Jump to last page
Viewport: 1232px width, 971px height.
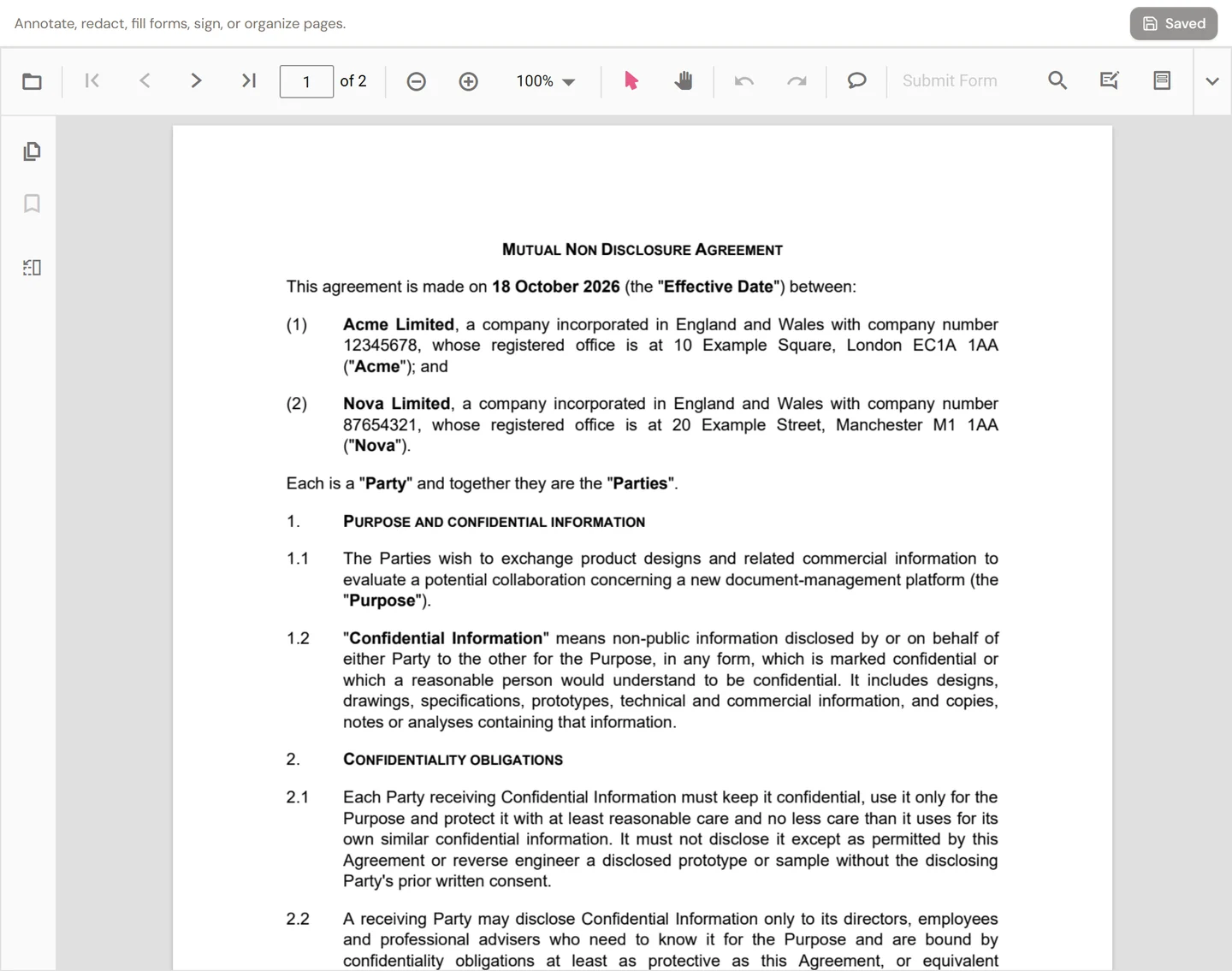click(x=249, y=81)
